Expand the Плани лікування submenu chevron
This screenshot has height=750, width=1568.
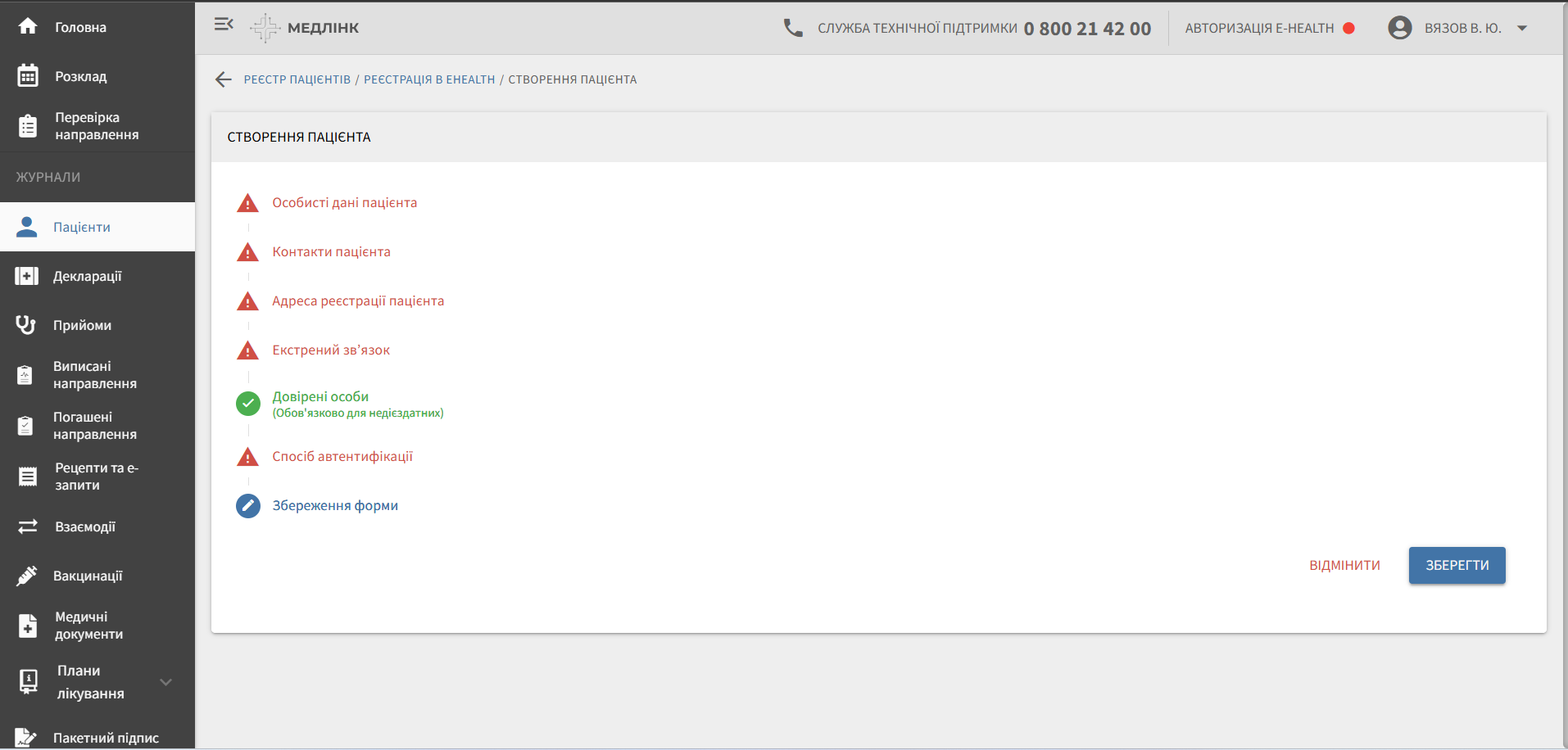click(165, 682)
